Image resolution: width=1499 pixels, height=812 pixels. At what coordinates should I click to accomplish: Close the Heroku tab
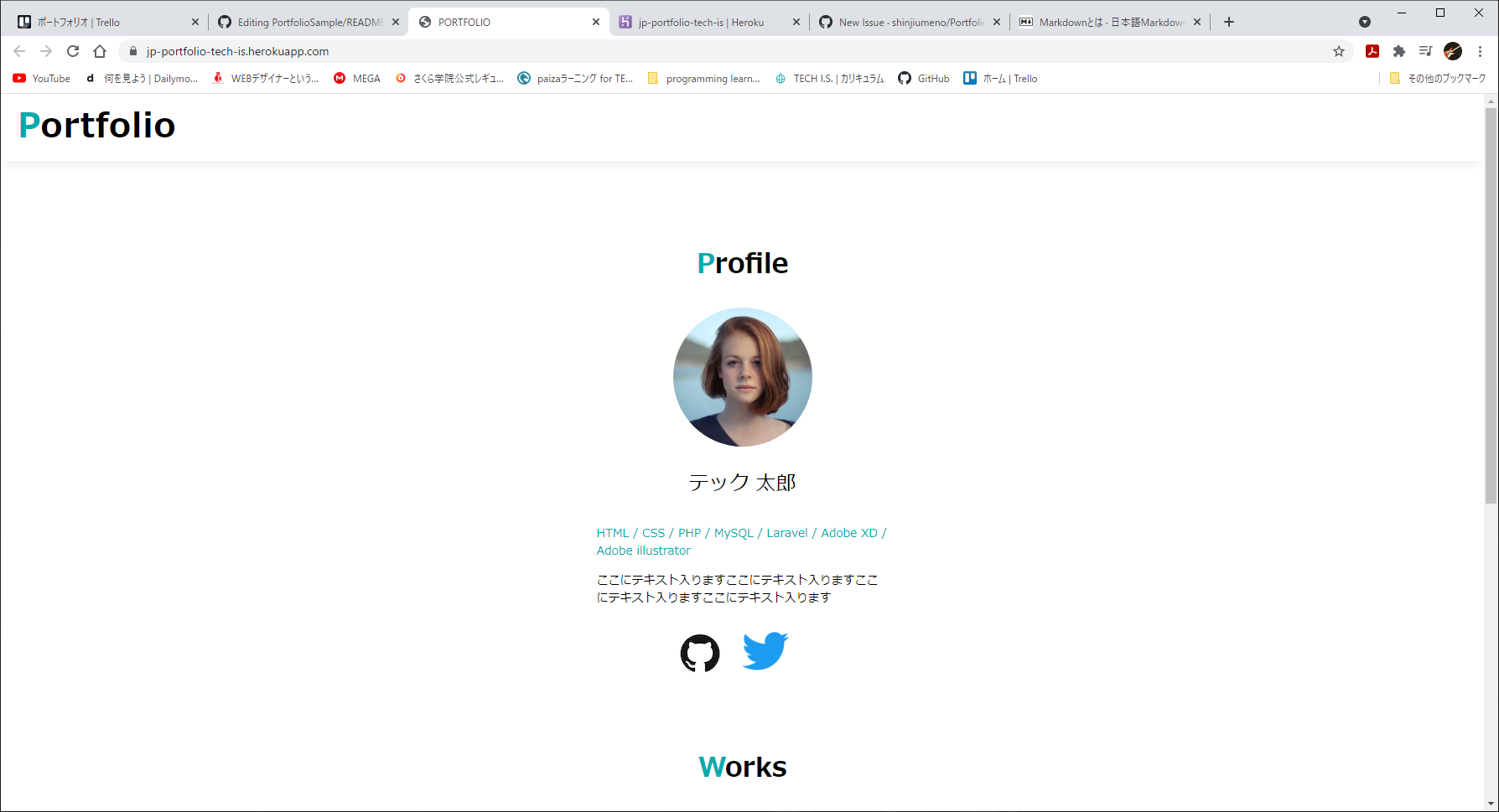coord(796,23)
